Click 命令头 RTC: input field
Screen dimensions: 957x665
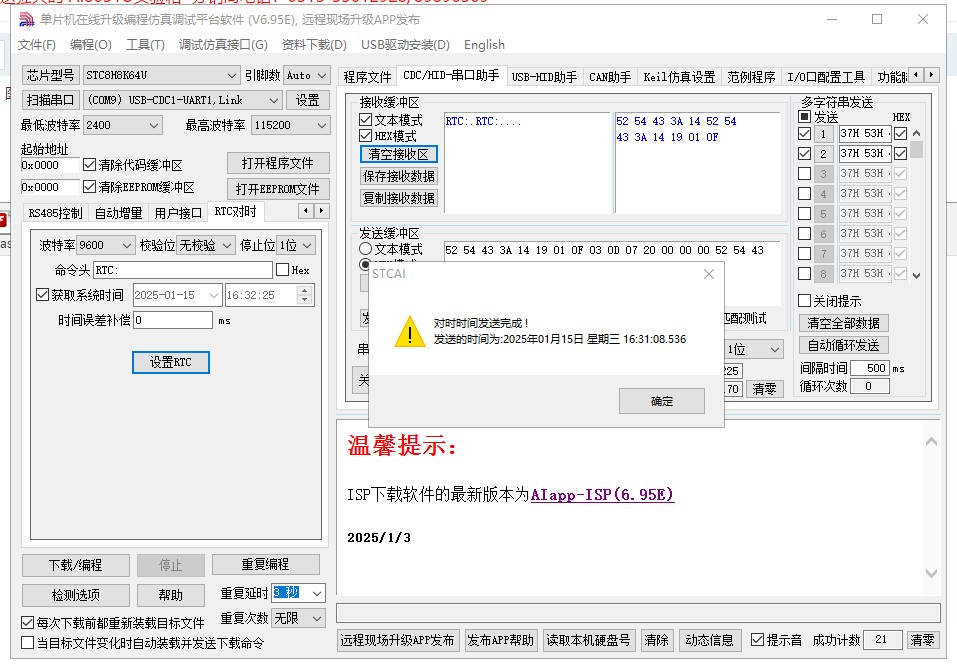click(183, 270)
